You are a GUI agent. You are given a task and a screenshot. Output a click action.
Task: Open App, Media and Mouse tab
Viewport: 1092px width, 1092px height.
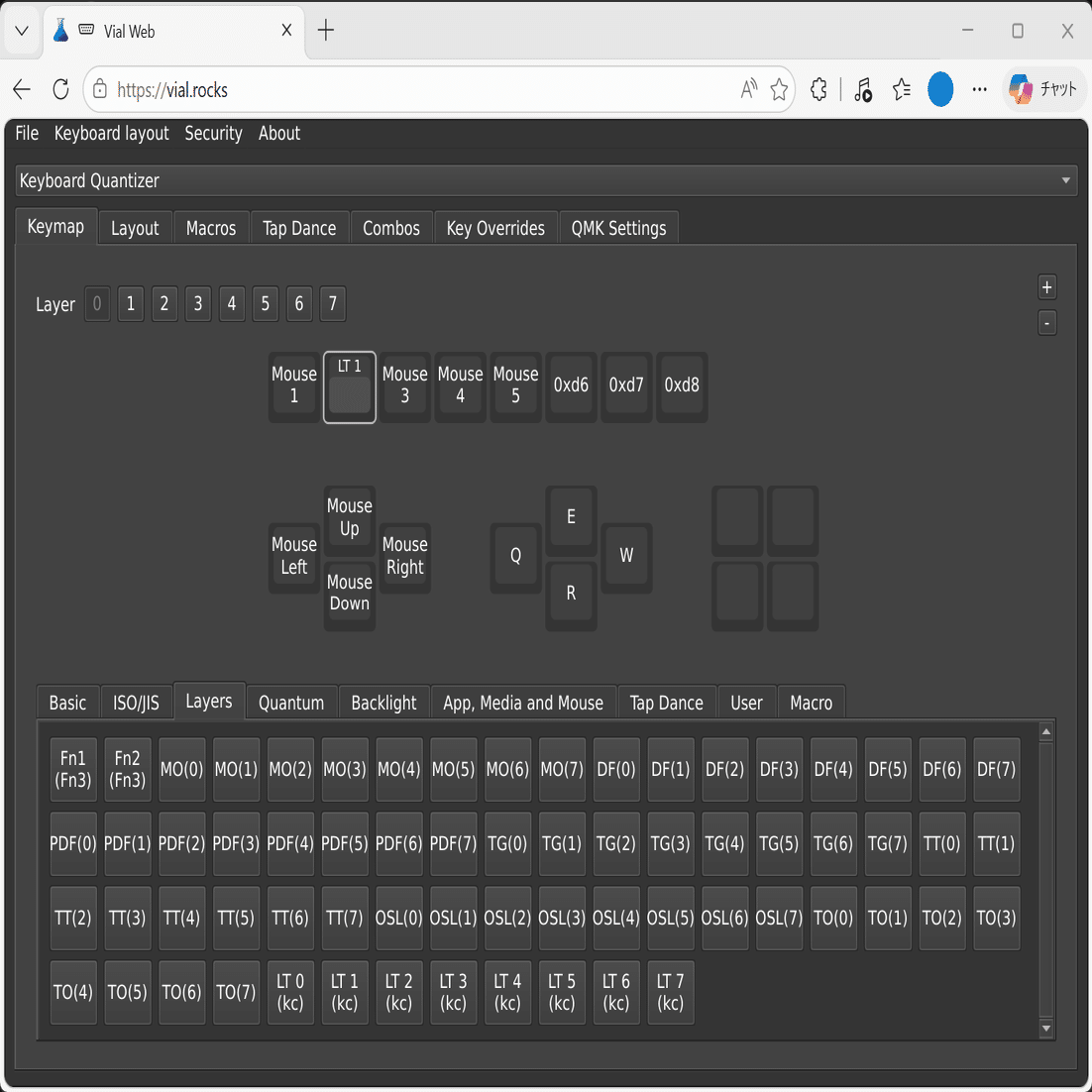pos(523,703)
